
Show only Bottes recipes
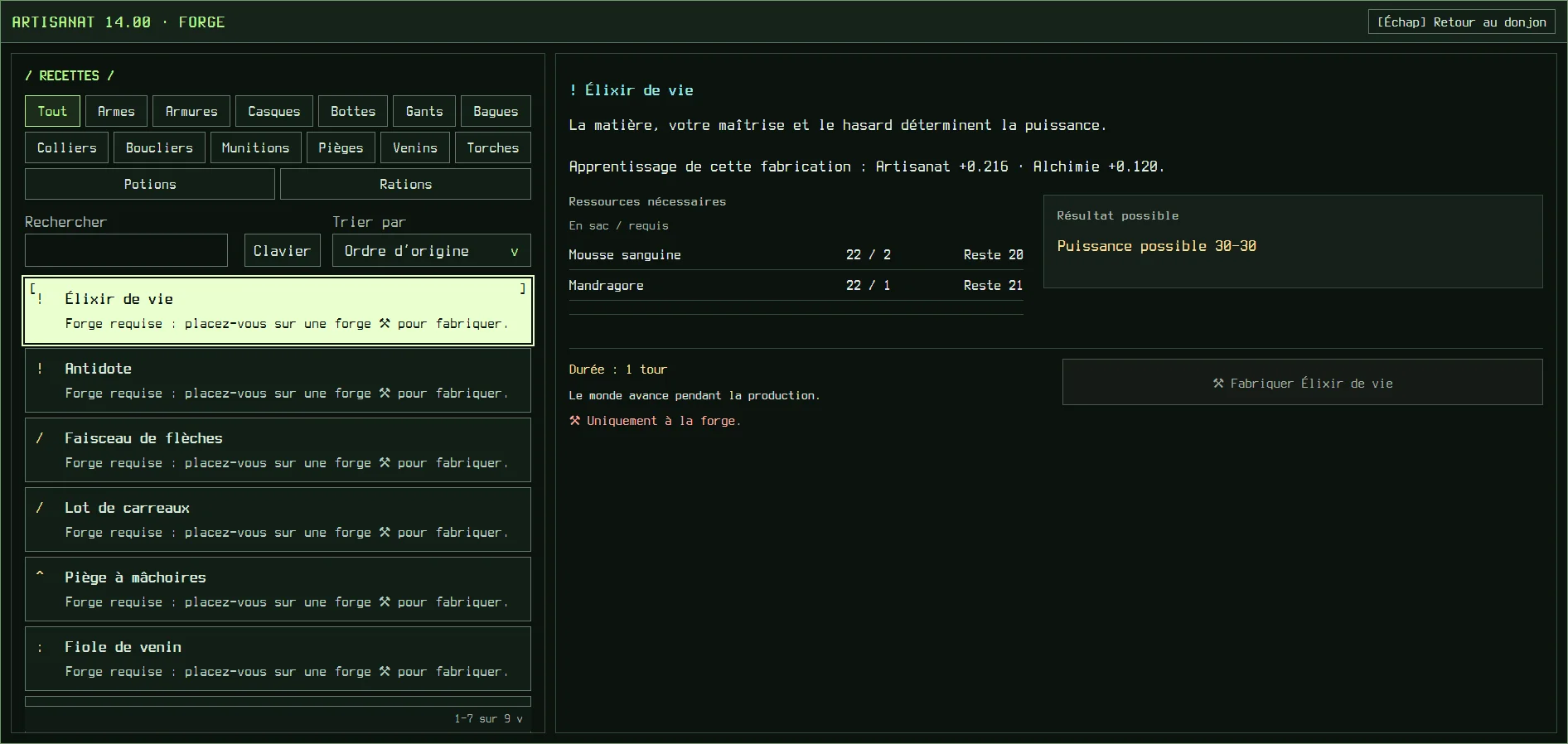pos(353,111)
